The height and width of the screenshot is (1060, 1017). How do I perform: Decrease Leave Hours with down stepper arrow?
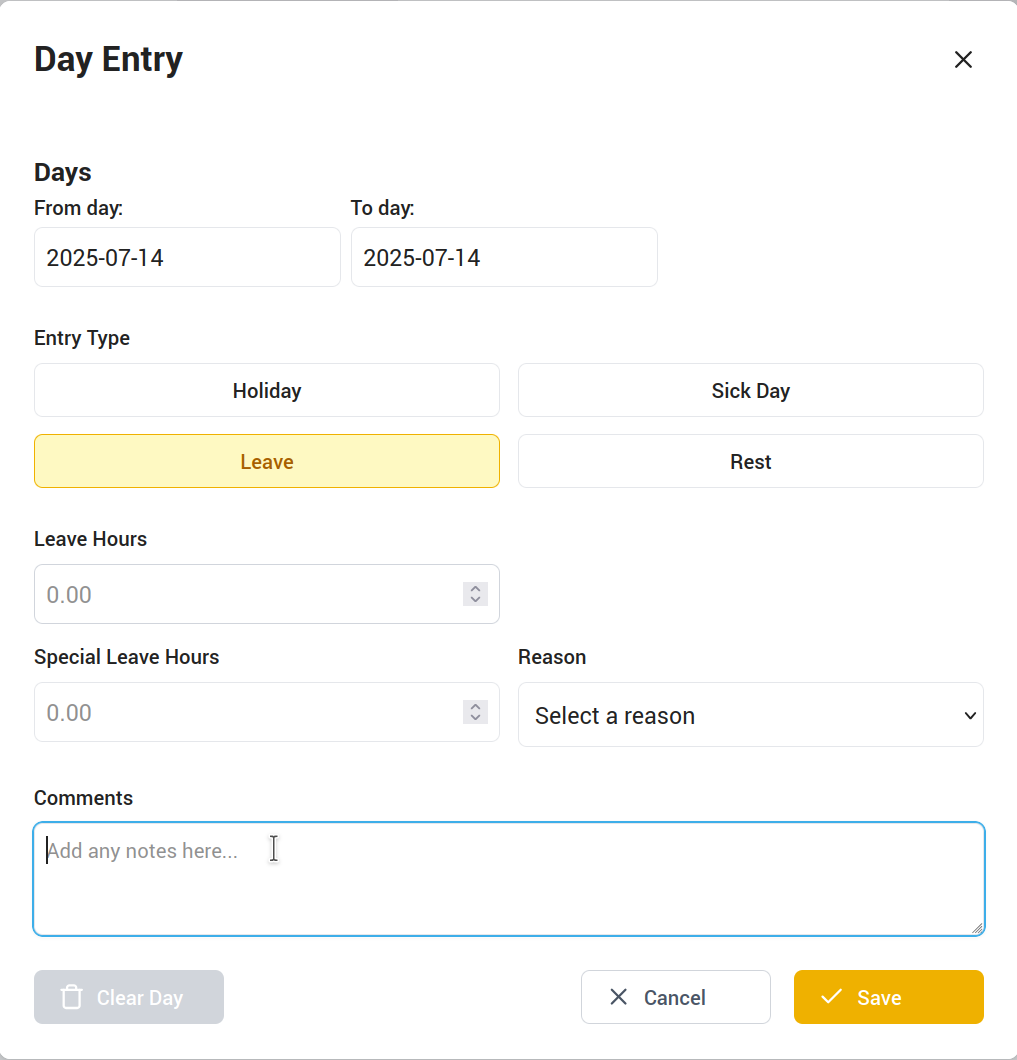pos(476,600)
